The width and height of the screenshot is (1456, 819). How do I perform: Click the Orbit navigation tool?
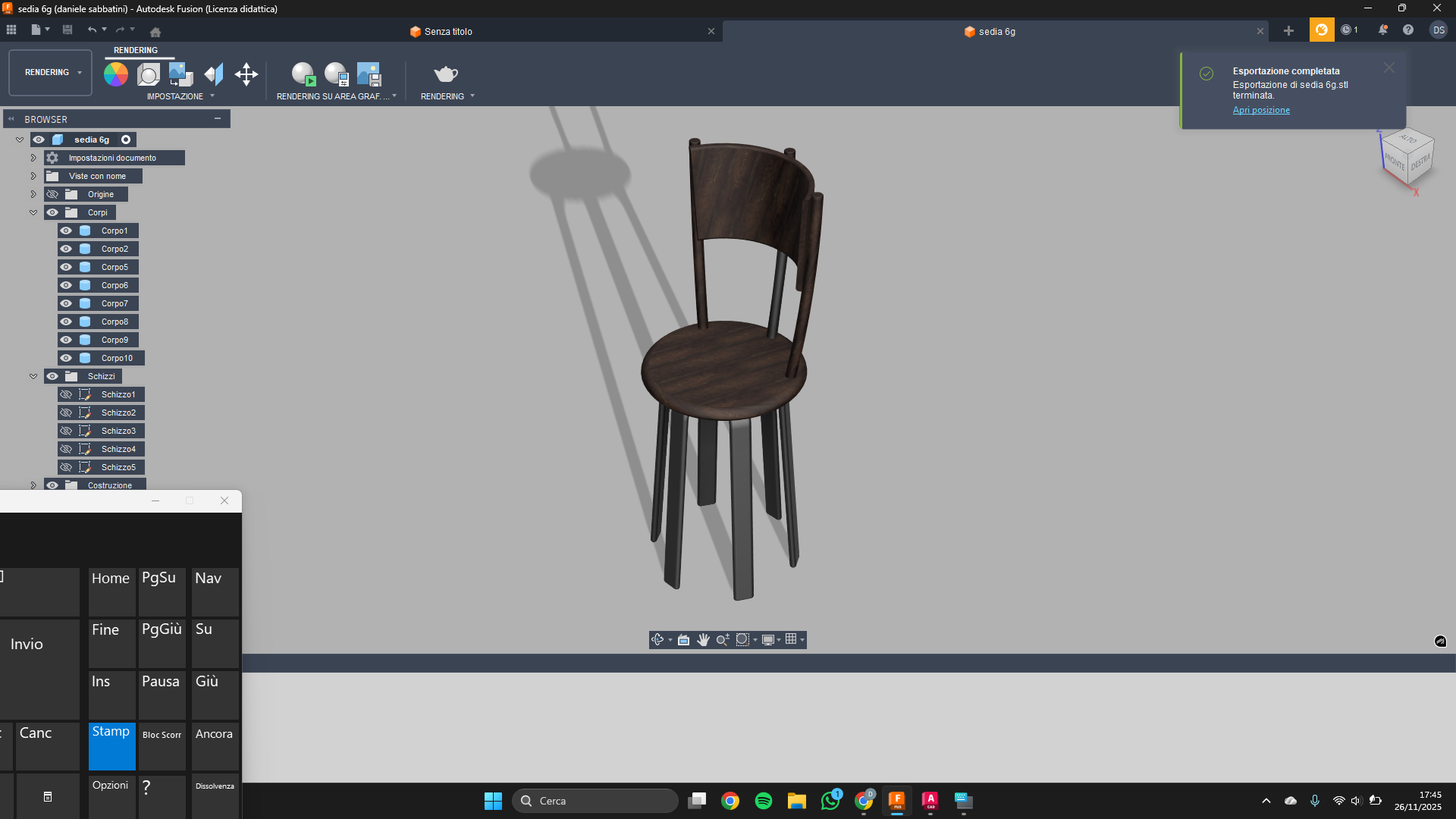[x=657, y=640]
